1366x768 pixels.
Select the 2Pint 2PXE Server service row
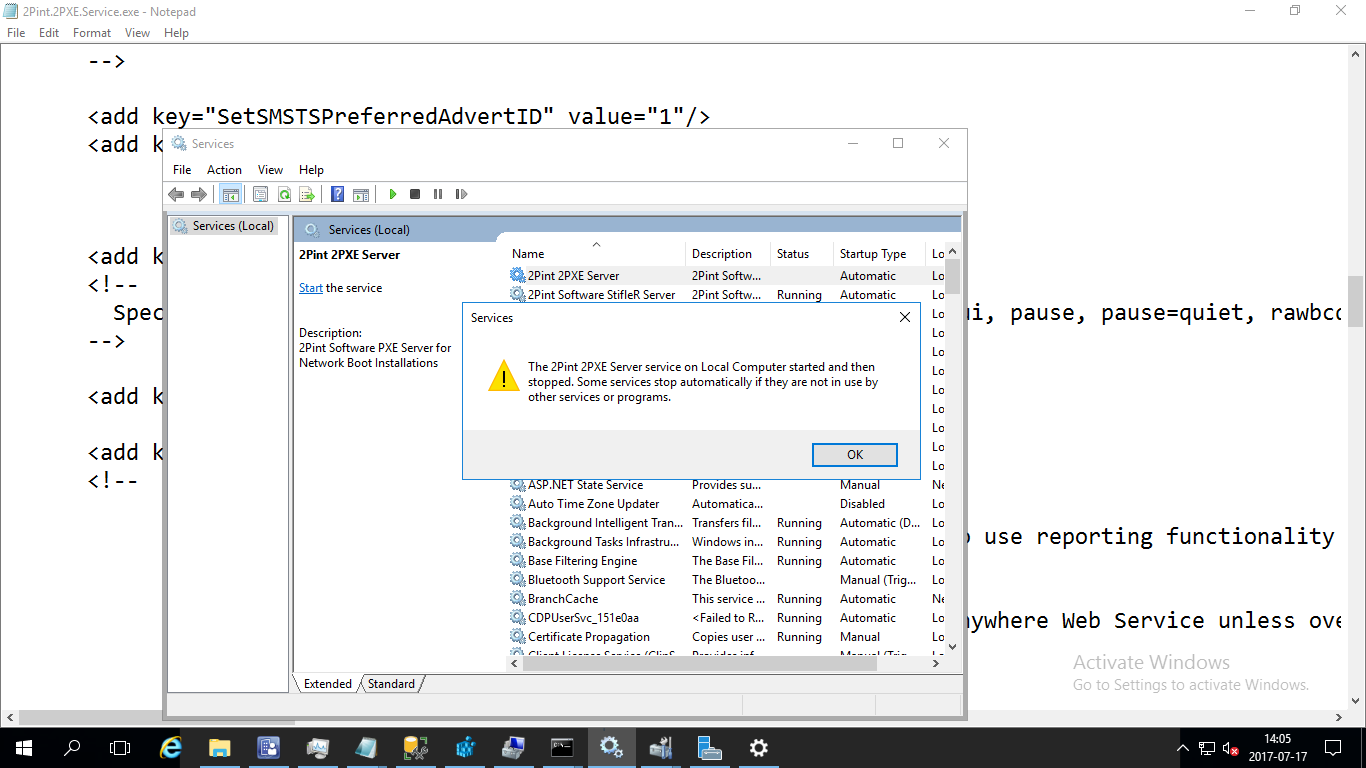coord(726,276)
